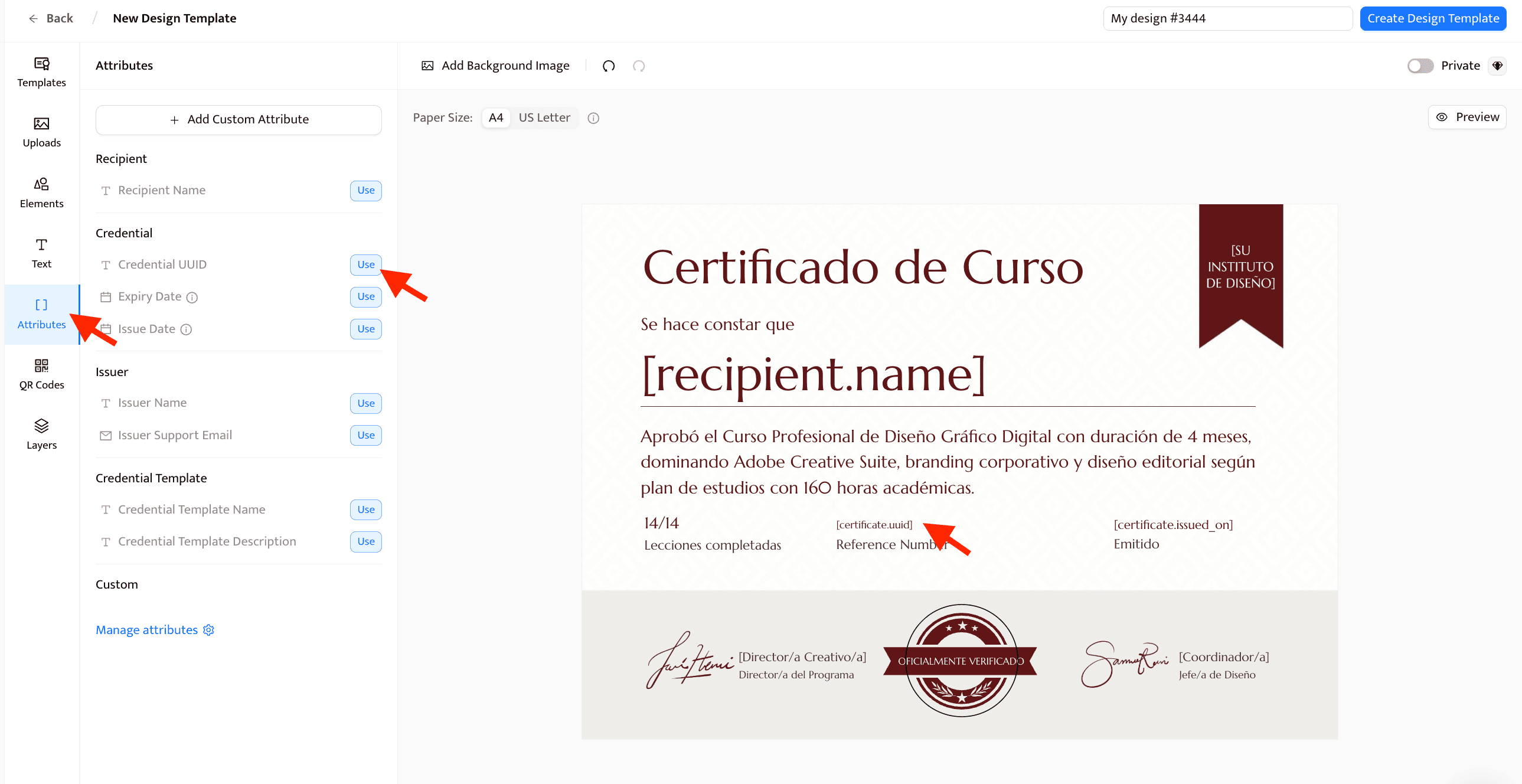Select the 14/14 lessons count text

661,524
